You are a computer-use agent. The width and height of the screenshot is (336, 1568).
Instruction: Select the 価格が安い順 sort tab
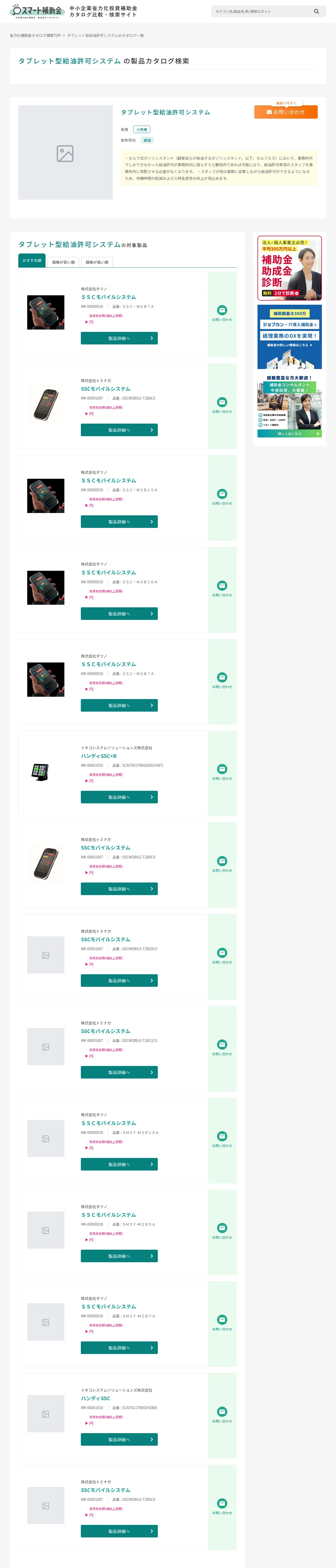[63, 262]
